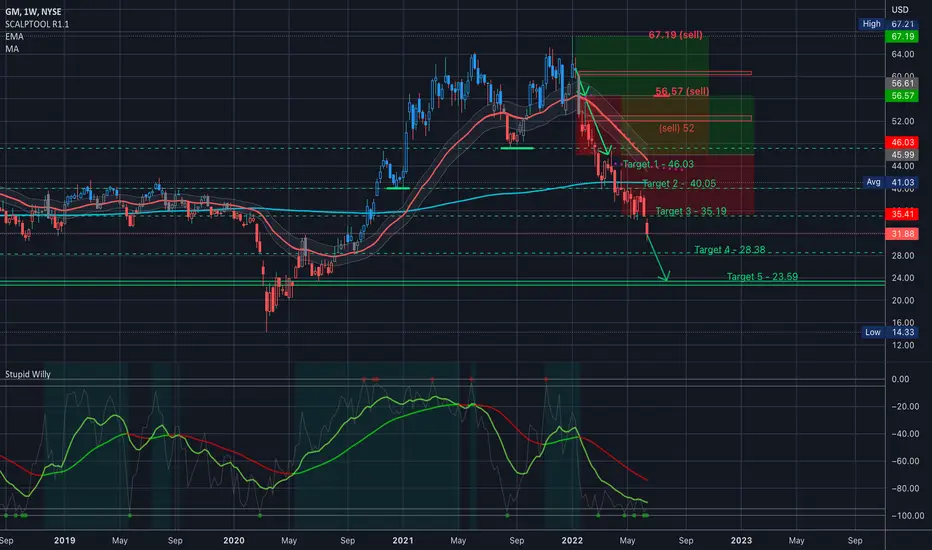Image resolution: width=932 pixels, height=550 pixels.
Task: Select the 'Target 4 - 28.38' annotation
Action: 729,250
